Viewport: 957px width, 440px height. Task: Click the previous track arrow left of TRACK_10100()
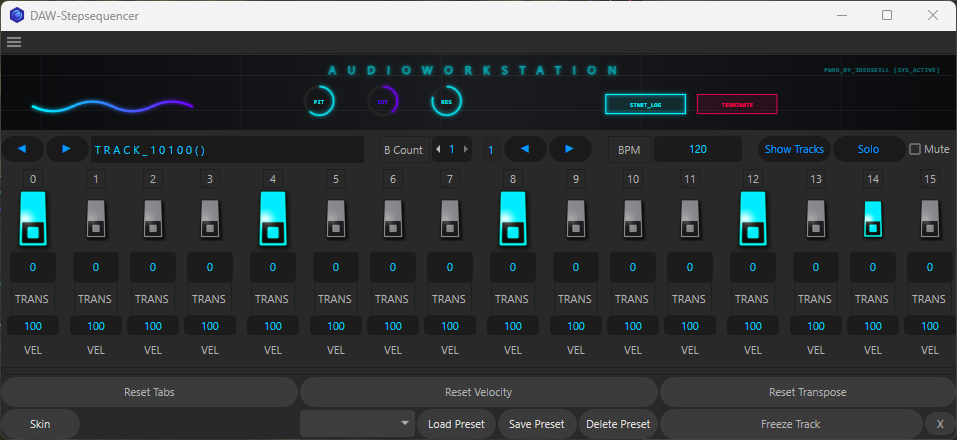(x=23, y=149)
